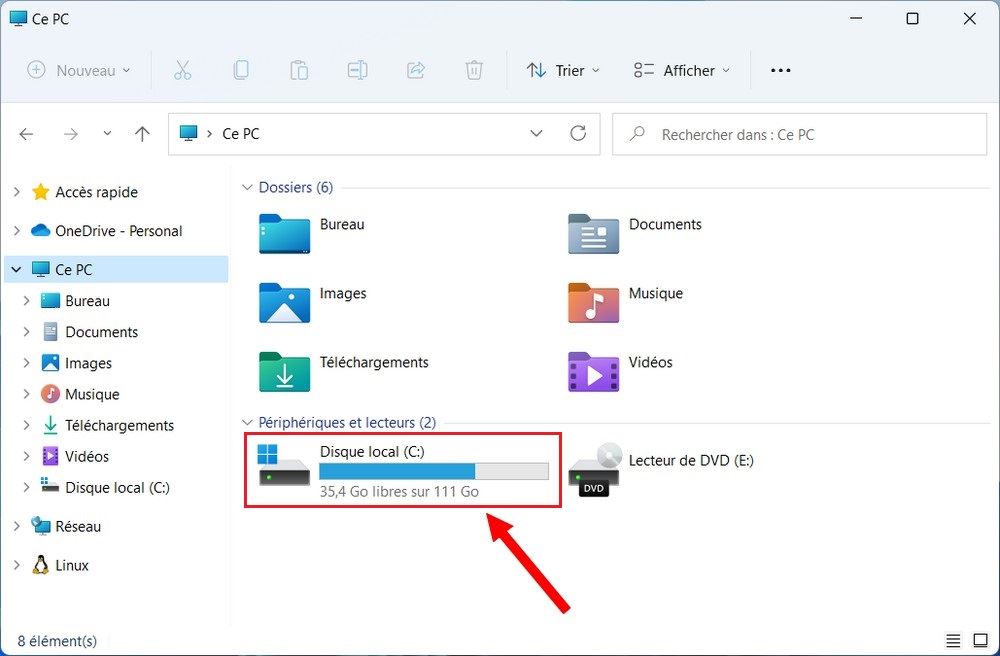Click the Rename icon in toolbar
Viewport: 1000px width, 656px height.
[x=357, y=70]
